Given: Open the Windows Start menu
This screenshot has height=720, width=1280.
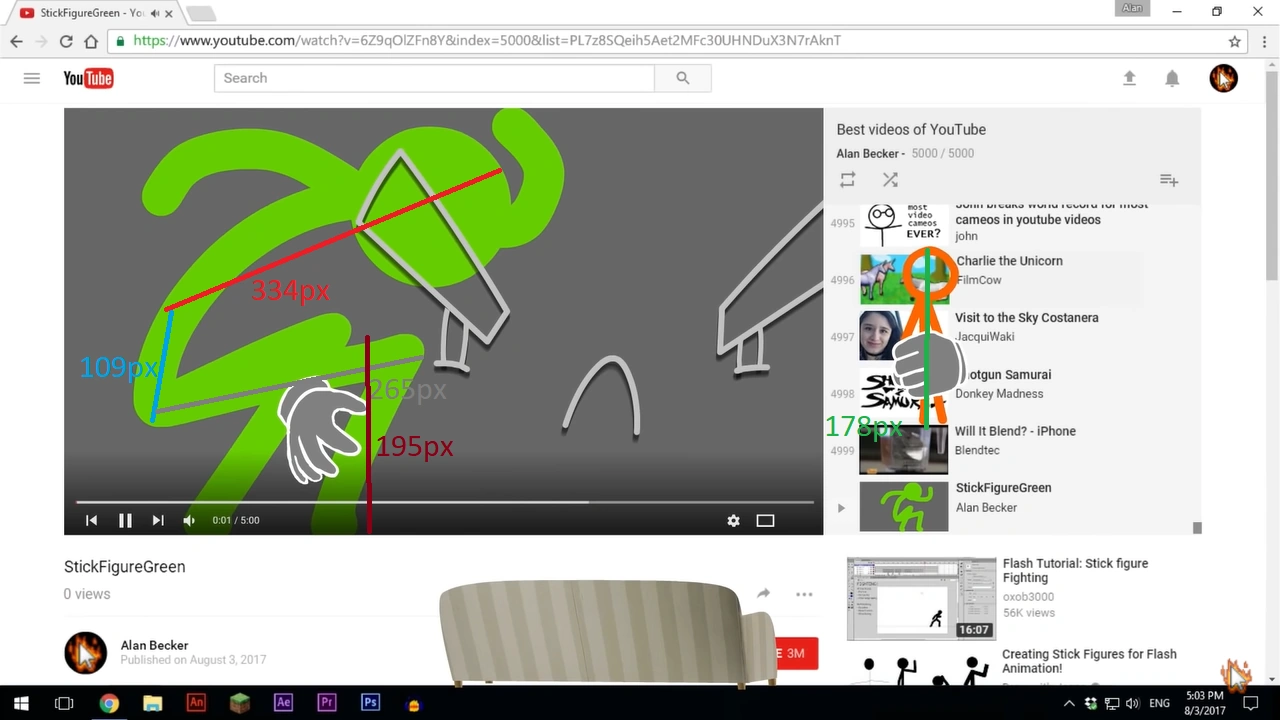Looking at the screenshot, I should coord(21,703).
